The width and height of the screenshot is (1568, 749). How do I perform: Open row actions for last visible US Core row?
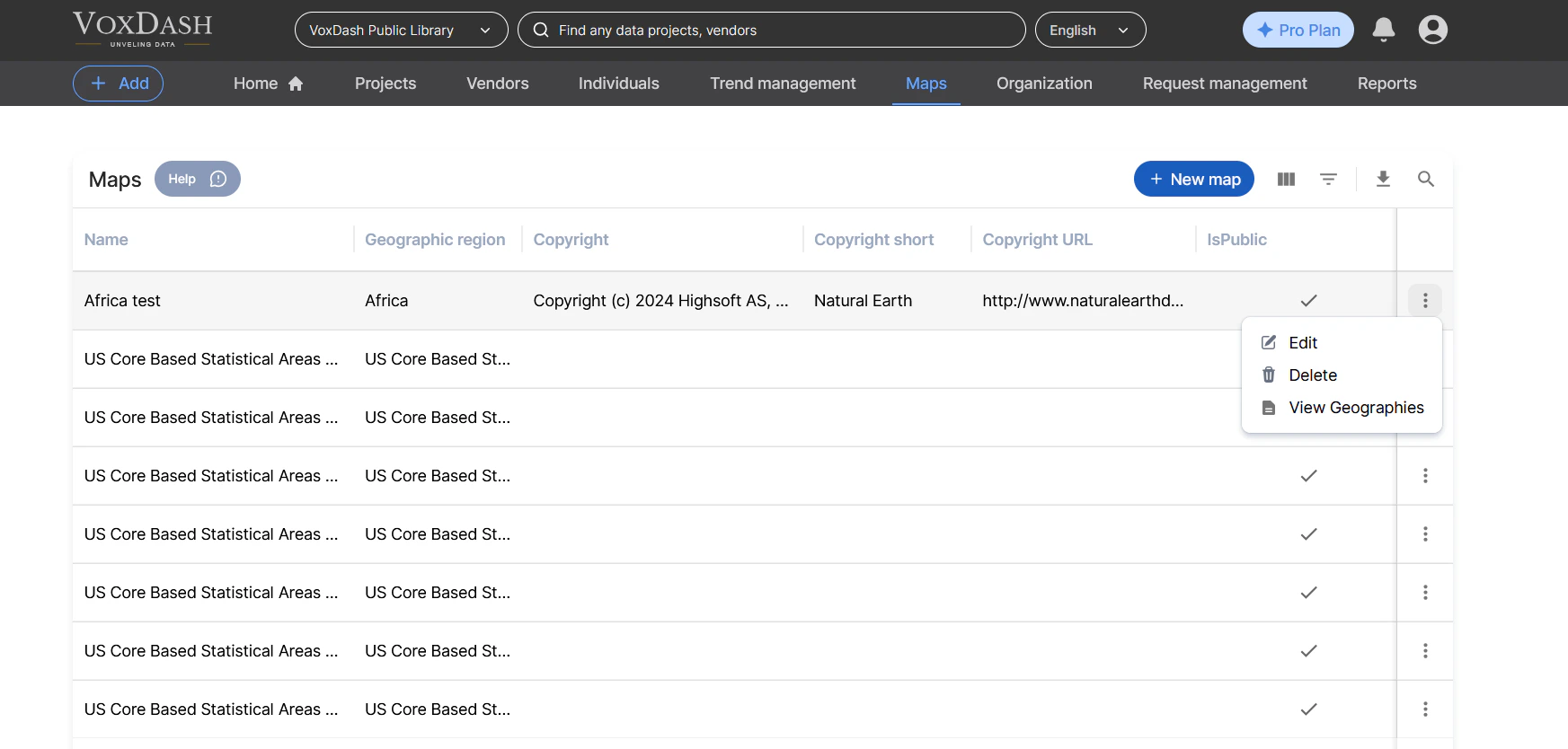(1425, 709)
